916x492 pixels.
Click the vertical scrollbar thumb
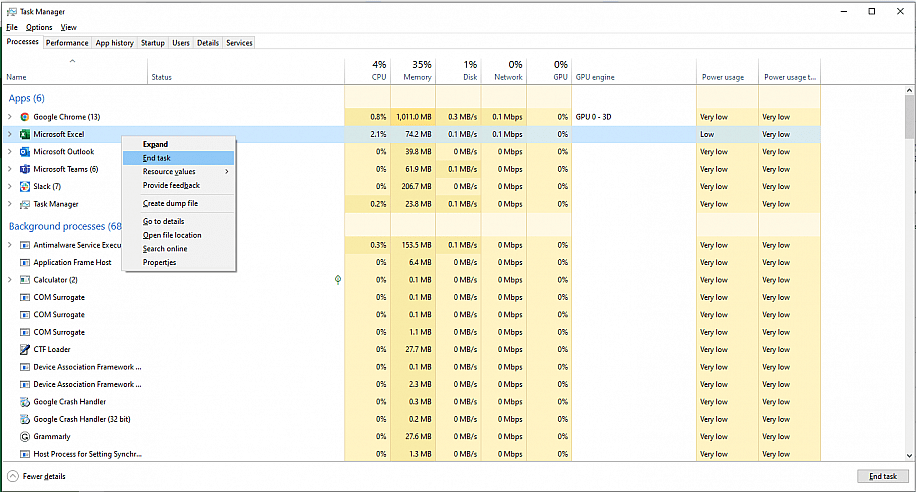(x=910, y=116)
